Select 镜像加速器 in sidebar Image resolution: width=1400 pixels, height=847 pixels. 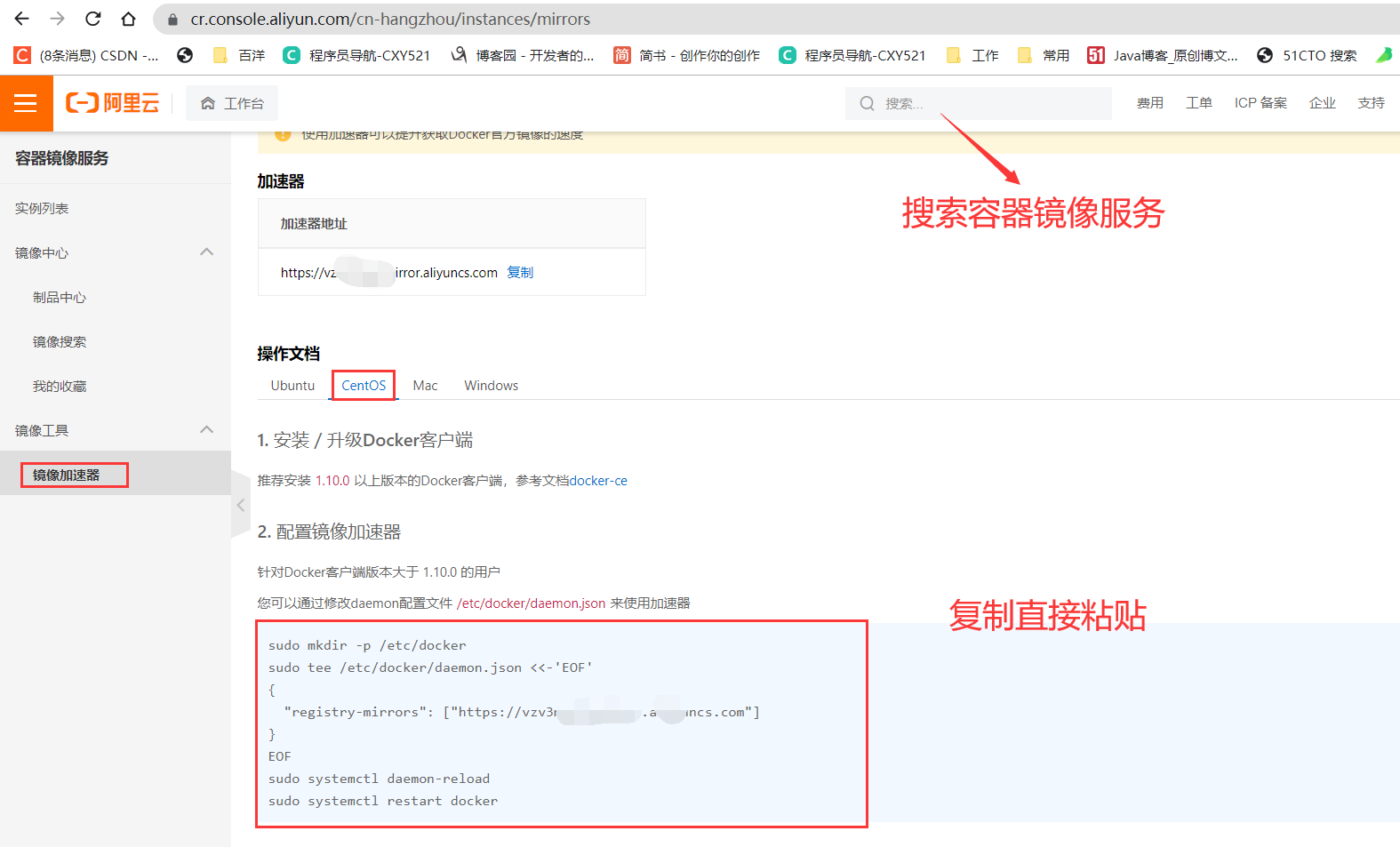coord(116,475)
